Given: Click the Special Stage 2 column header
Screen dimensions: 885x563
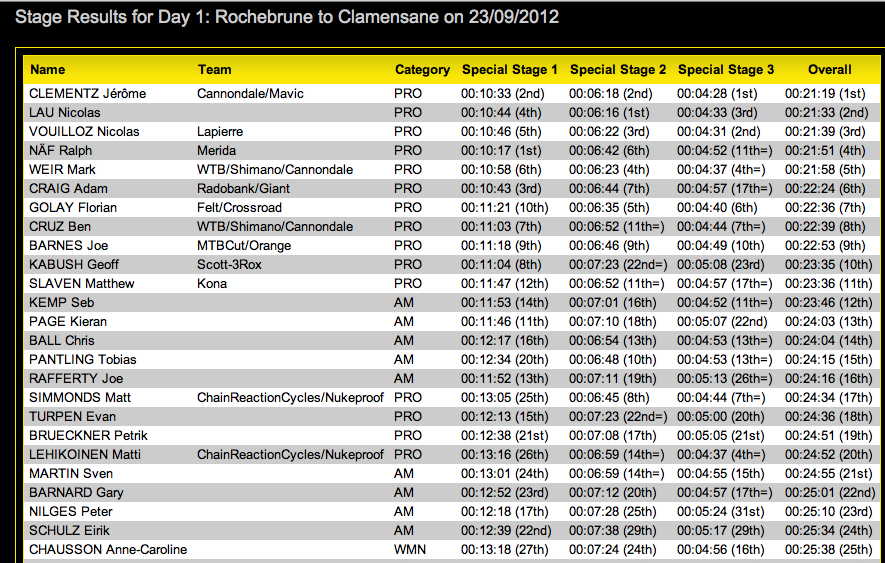Looking at the screenshot, I should tap(618, 70).
